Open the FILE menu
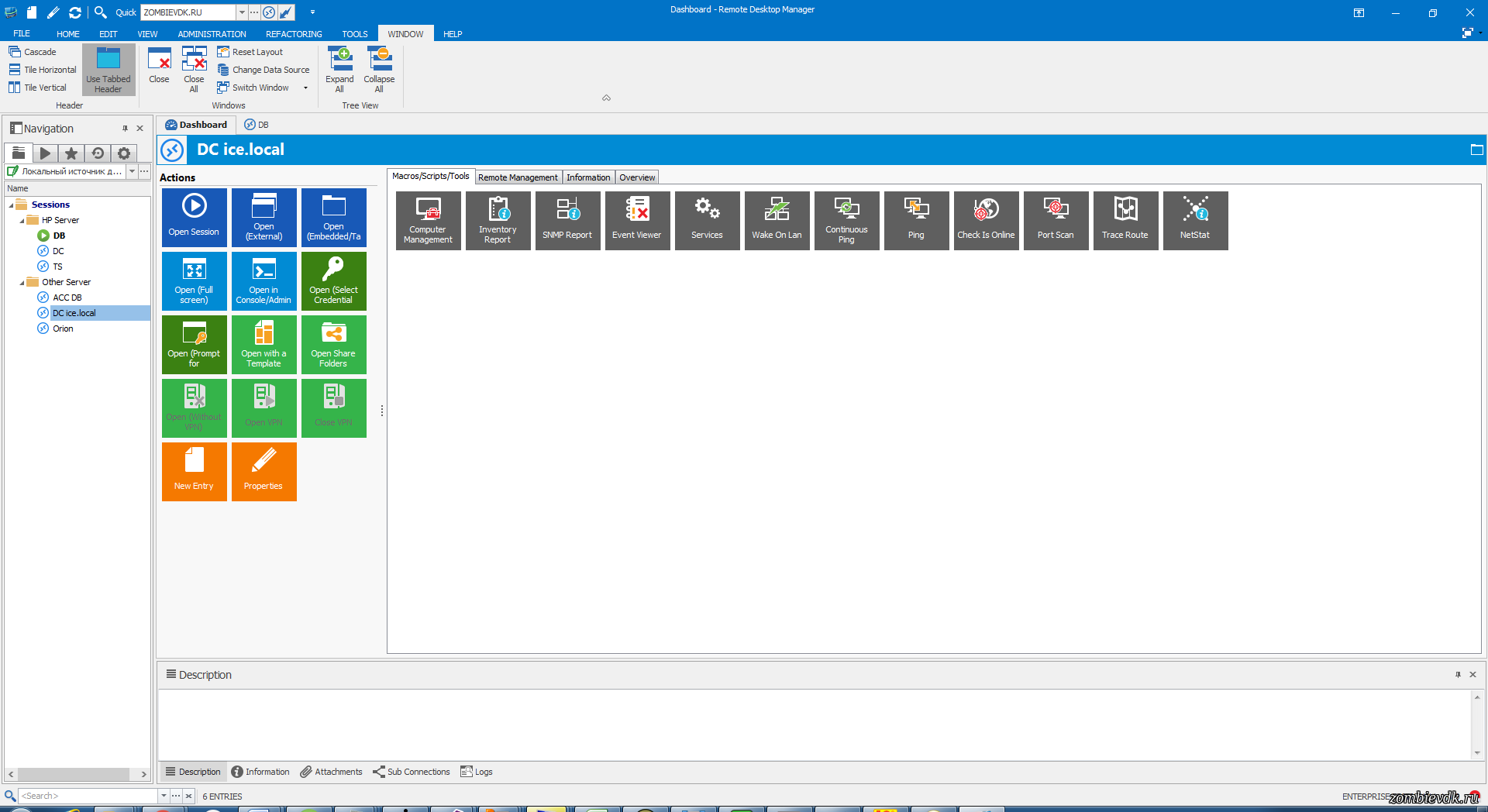This screenshot has width=1488, height=812. coord(22,34)
